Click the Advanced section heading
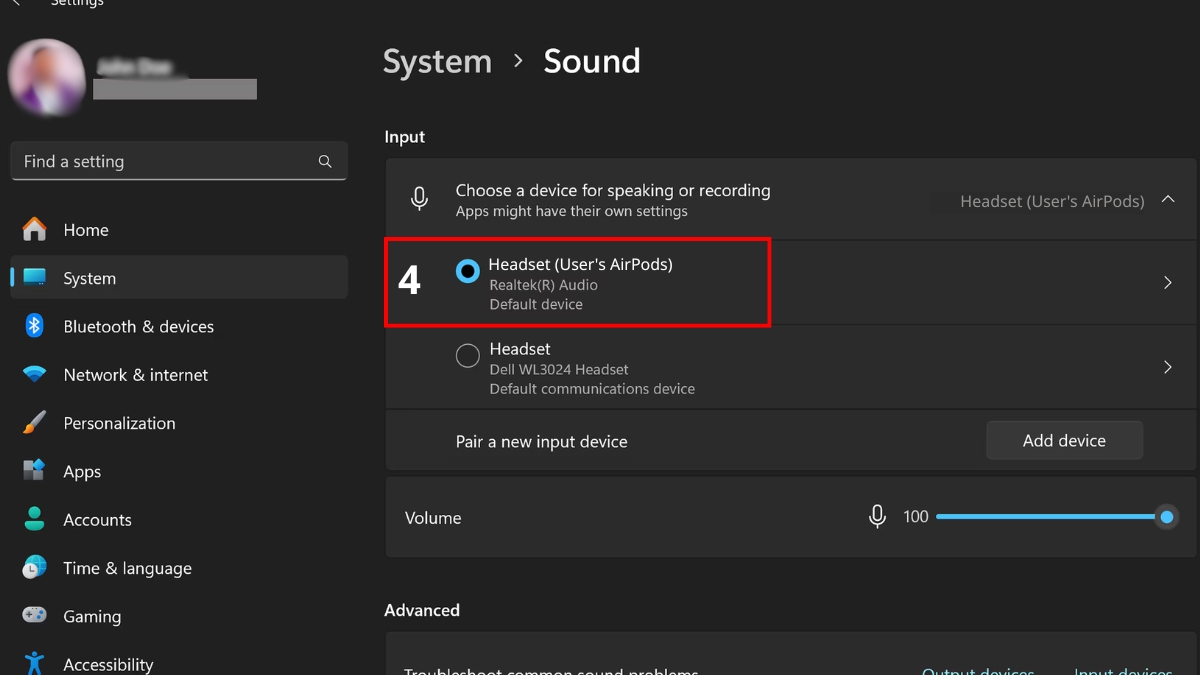The image size is (1200, 675). [422, 610]
